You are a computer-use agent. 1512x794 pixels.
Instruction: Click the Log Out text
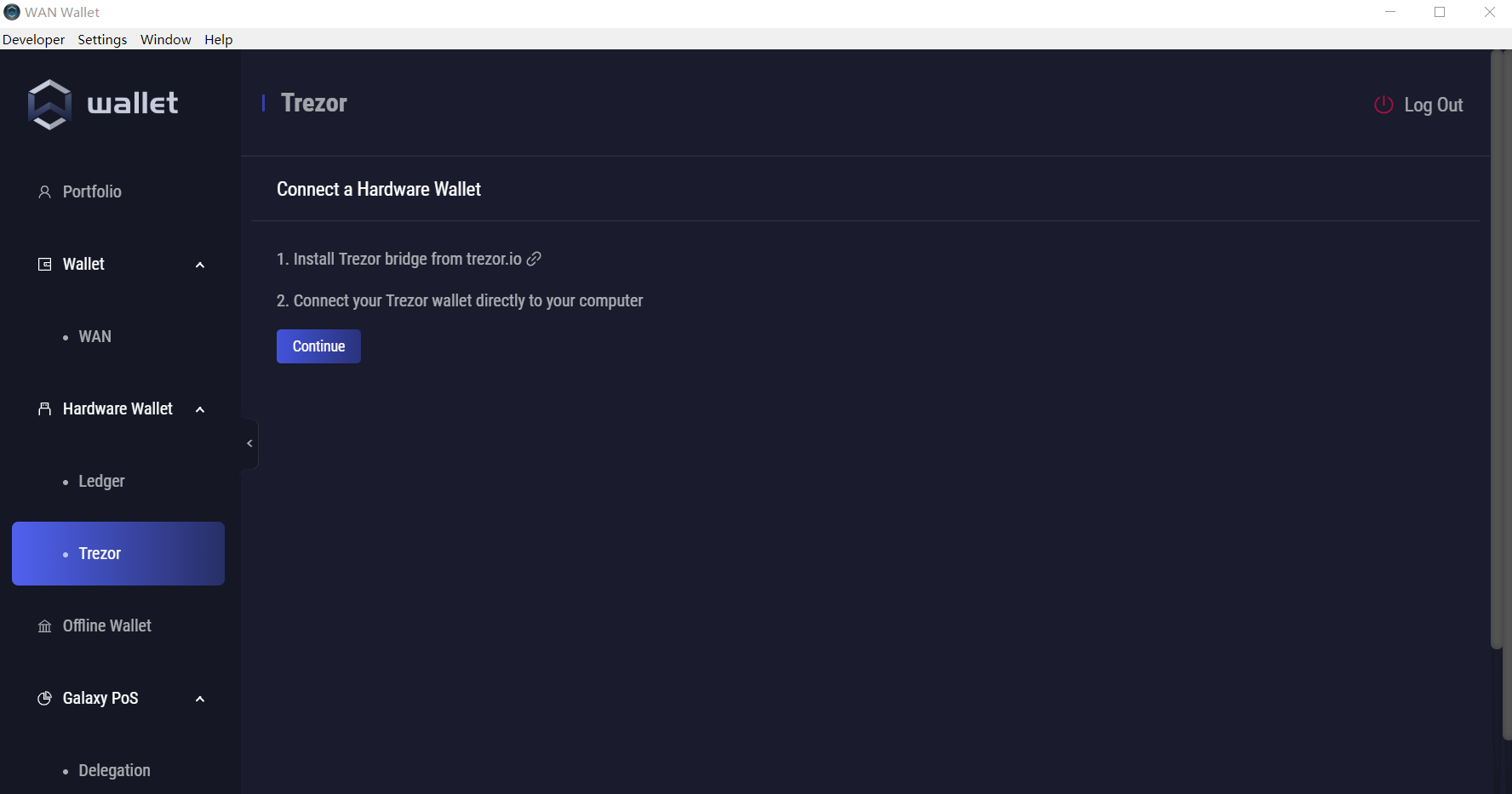pos(1434,105)
